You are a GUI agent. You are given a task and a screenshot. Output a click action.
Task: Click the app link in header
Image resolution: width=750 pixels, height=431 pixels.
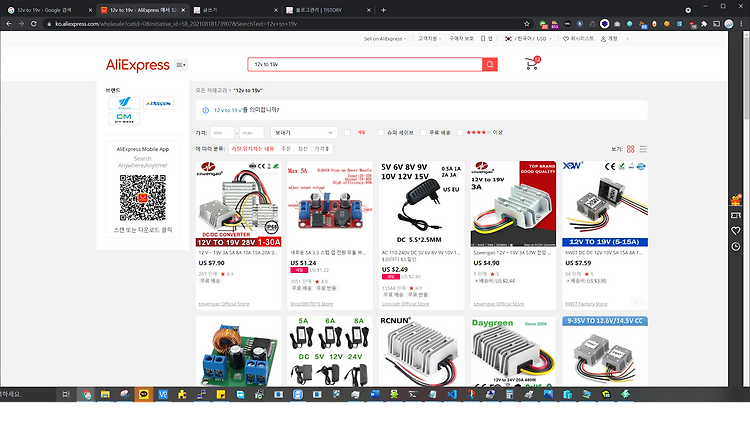pyautogui.click(x=487, y=39)
